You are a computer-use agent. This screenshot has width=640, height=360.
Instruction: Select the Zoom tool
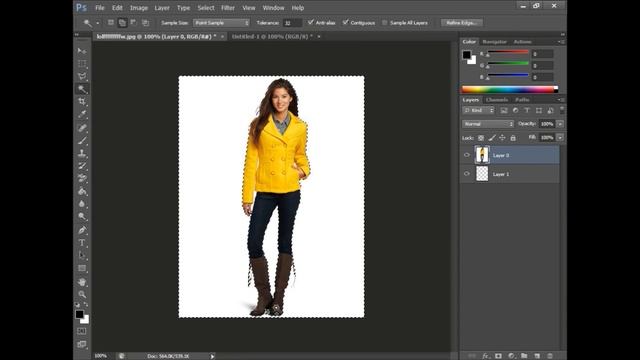click(x=82, y=294)
